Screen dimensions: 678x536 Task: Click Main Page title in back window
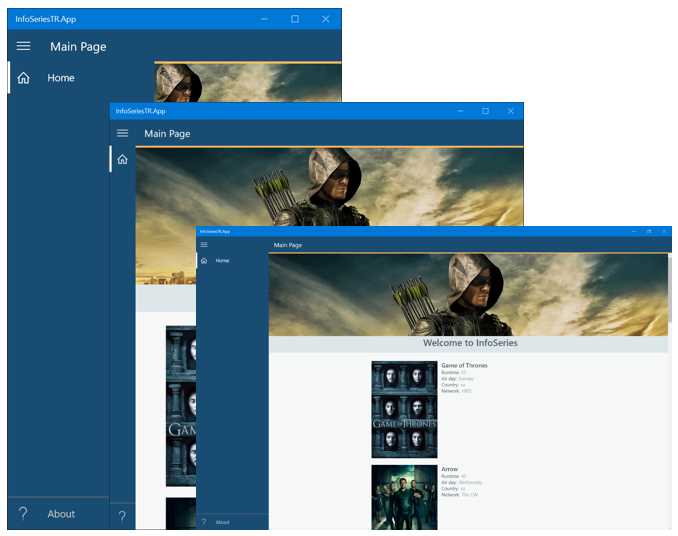point(78,47)
